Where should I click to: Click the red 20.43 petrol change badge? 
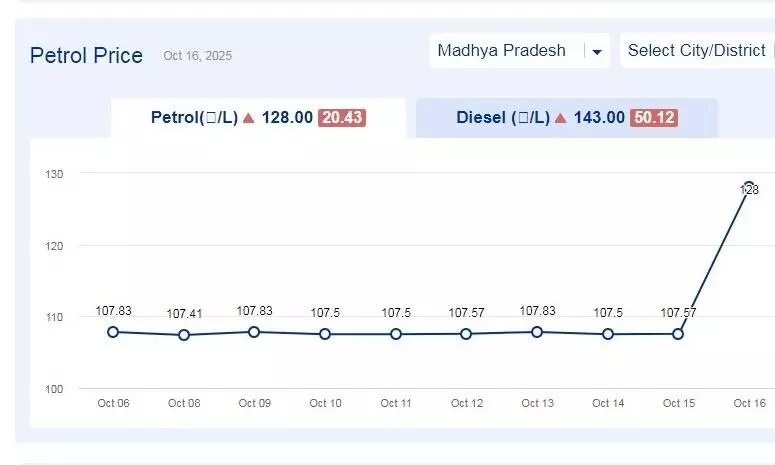pyautogui.click(x=342, y=118)
